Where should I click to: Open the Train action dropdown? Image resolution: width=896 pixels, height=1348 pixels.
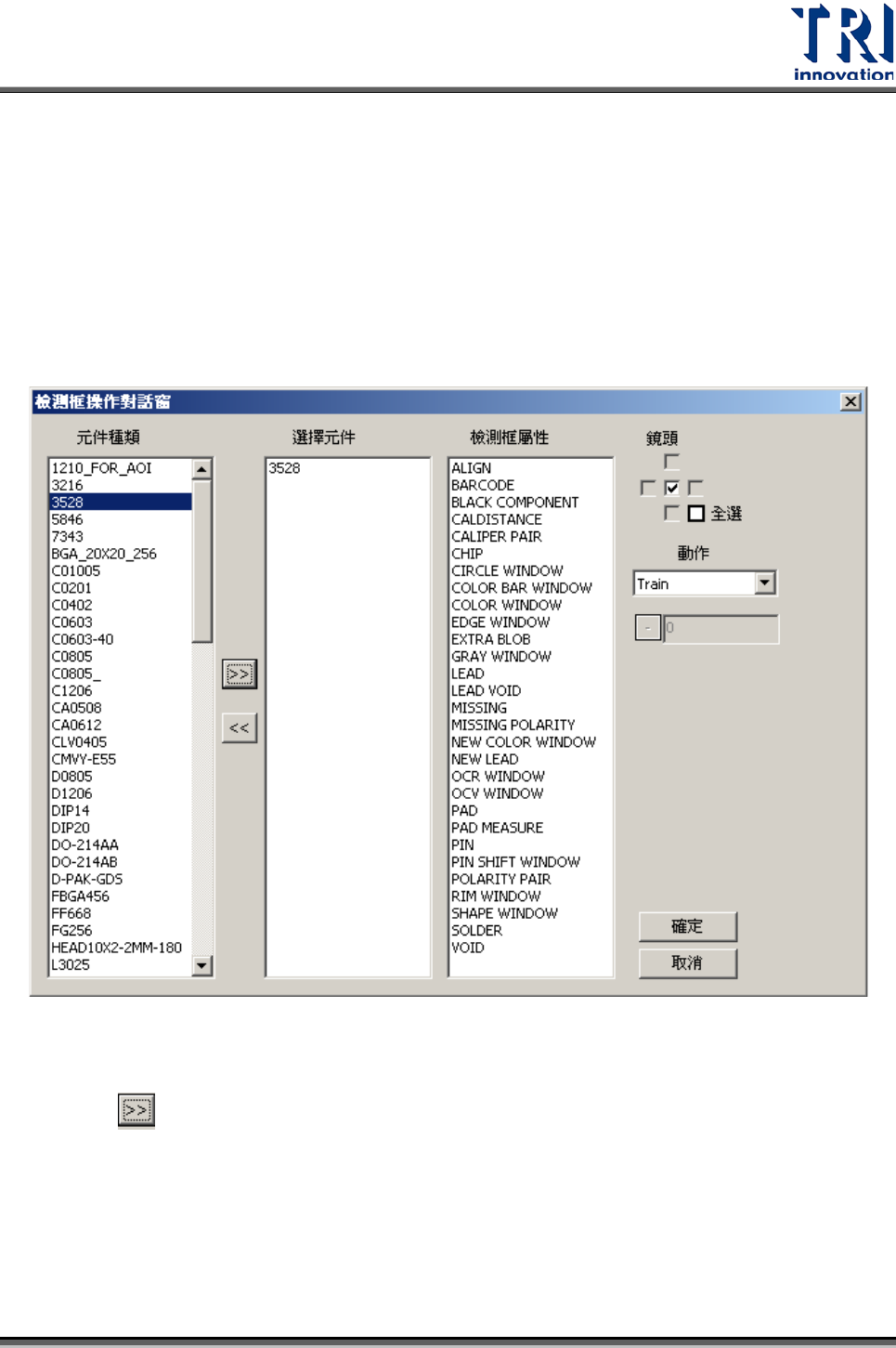[x=765, y=583]
